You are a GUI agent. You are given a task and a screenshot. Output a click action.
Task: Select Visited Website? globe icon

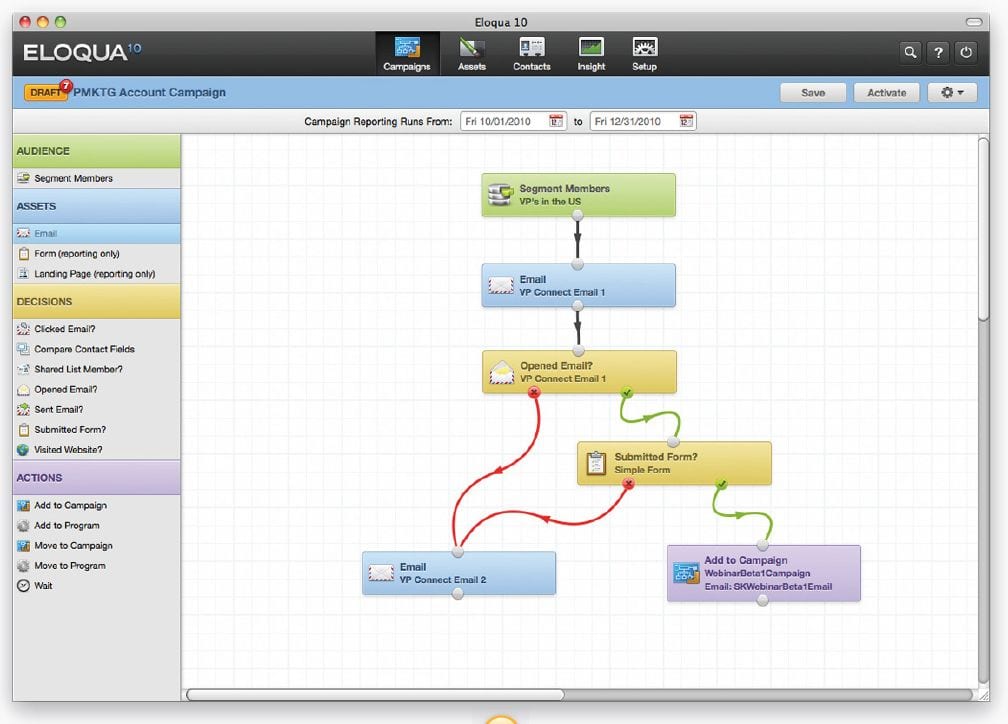(x=23, y=450)
